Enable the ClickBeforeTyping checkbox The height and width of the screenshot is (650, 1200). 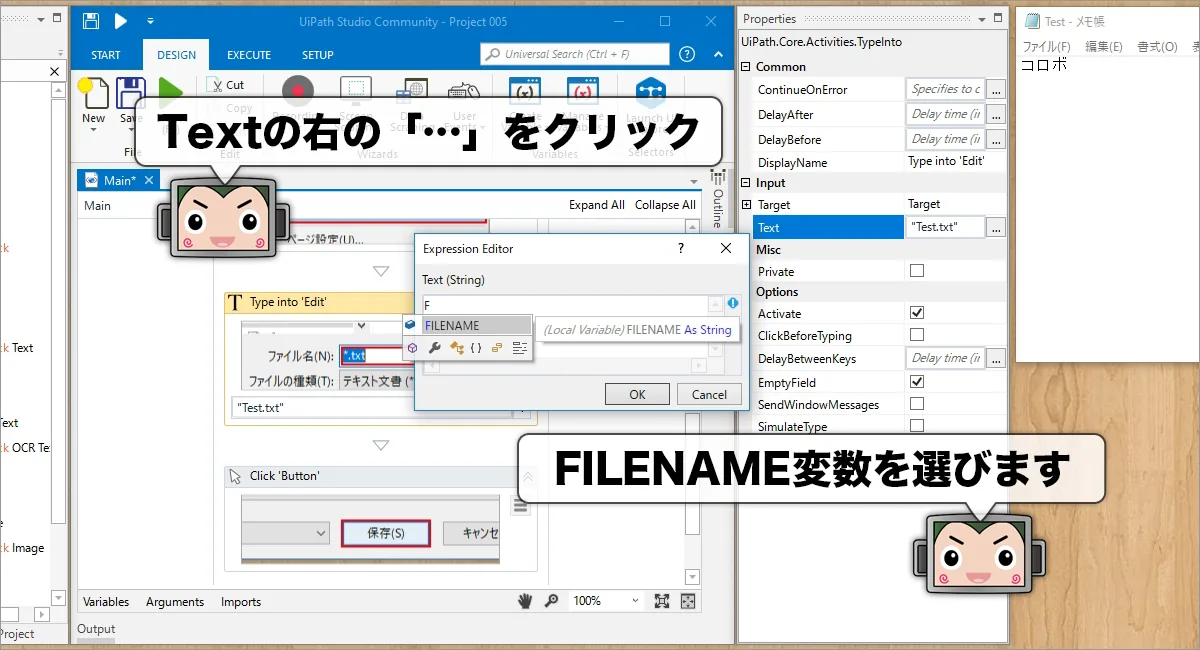pyautogui.click(x=917, y=335)
